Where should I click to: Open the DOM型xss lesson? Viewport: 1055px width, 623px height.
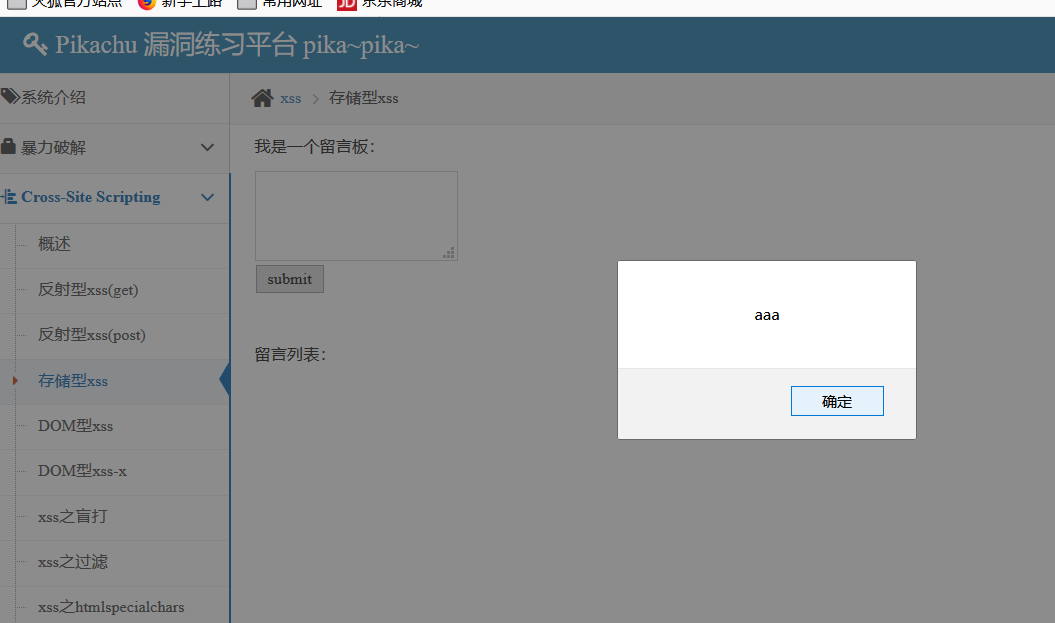75,426
